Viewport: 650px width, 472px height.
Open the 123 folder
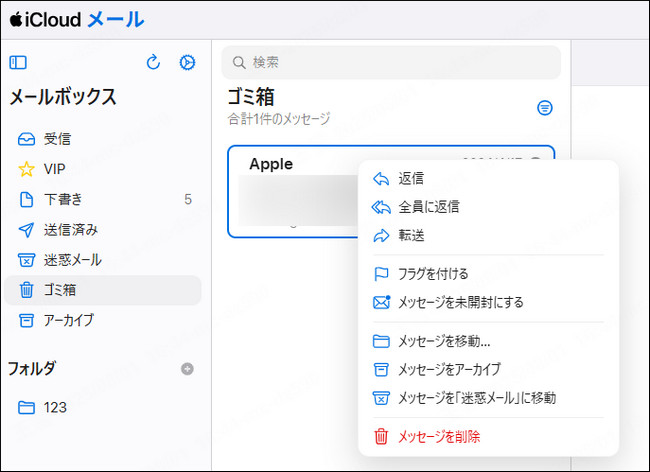[102, 407]
